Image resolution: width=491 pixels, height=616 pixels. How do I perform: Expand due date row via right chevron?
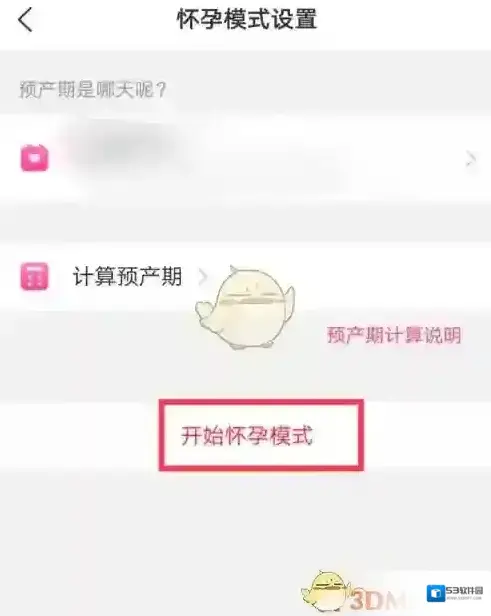[x=471, y=159]
